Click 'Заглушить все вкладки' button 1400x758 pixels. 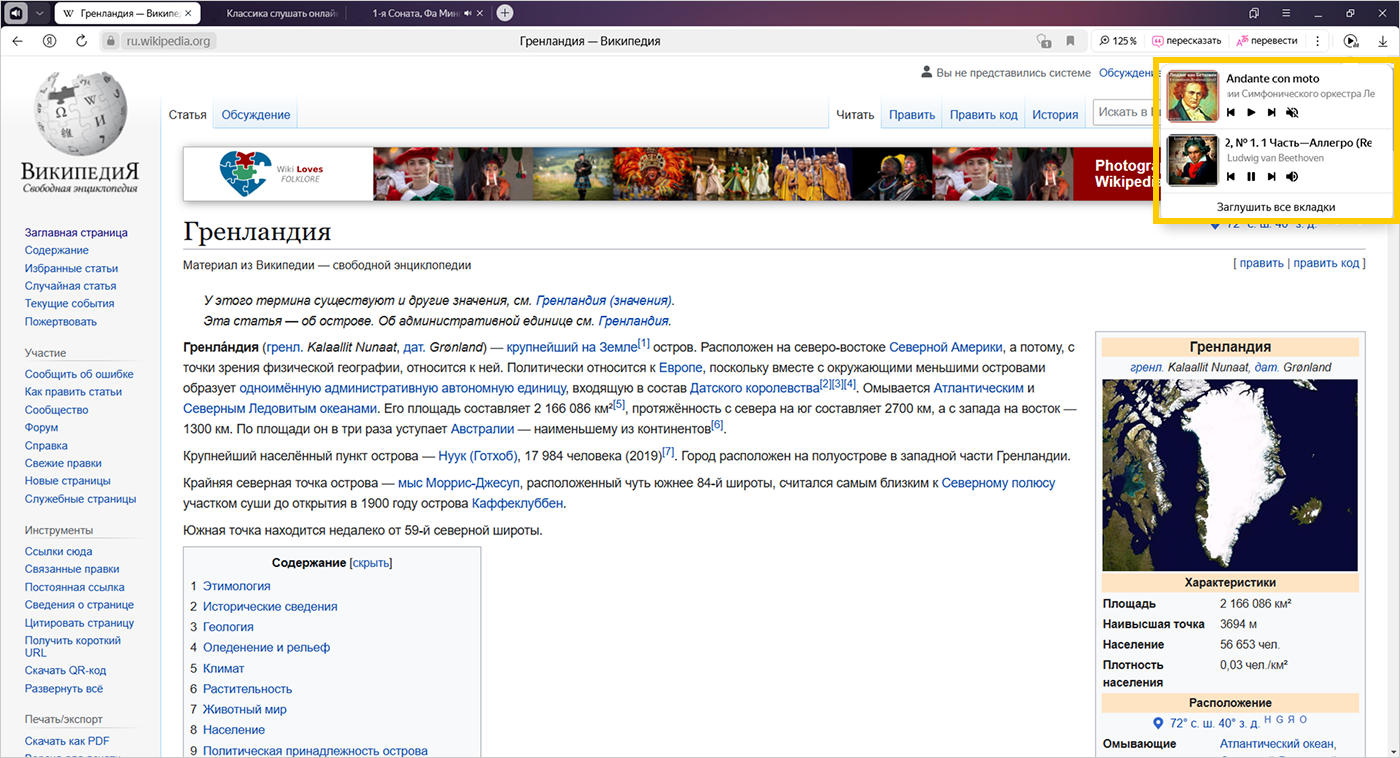[x=1275, y=207]
